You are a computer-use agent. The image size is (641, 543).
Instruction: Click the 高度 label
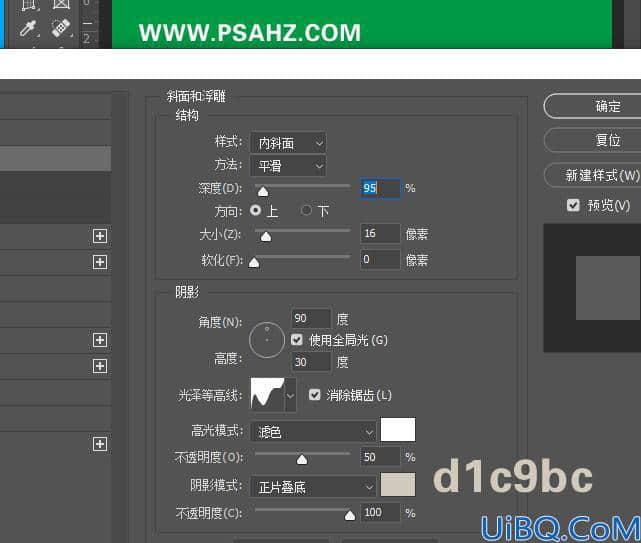tap(228, 359)
